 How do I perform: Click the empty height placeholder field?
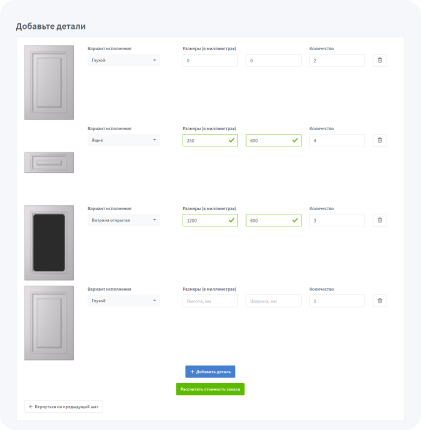coord(210,301)
